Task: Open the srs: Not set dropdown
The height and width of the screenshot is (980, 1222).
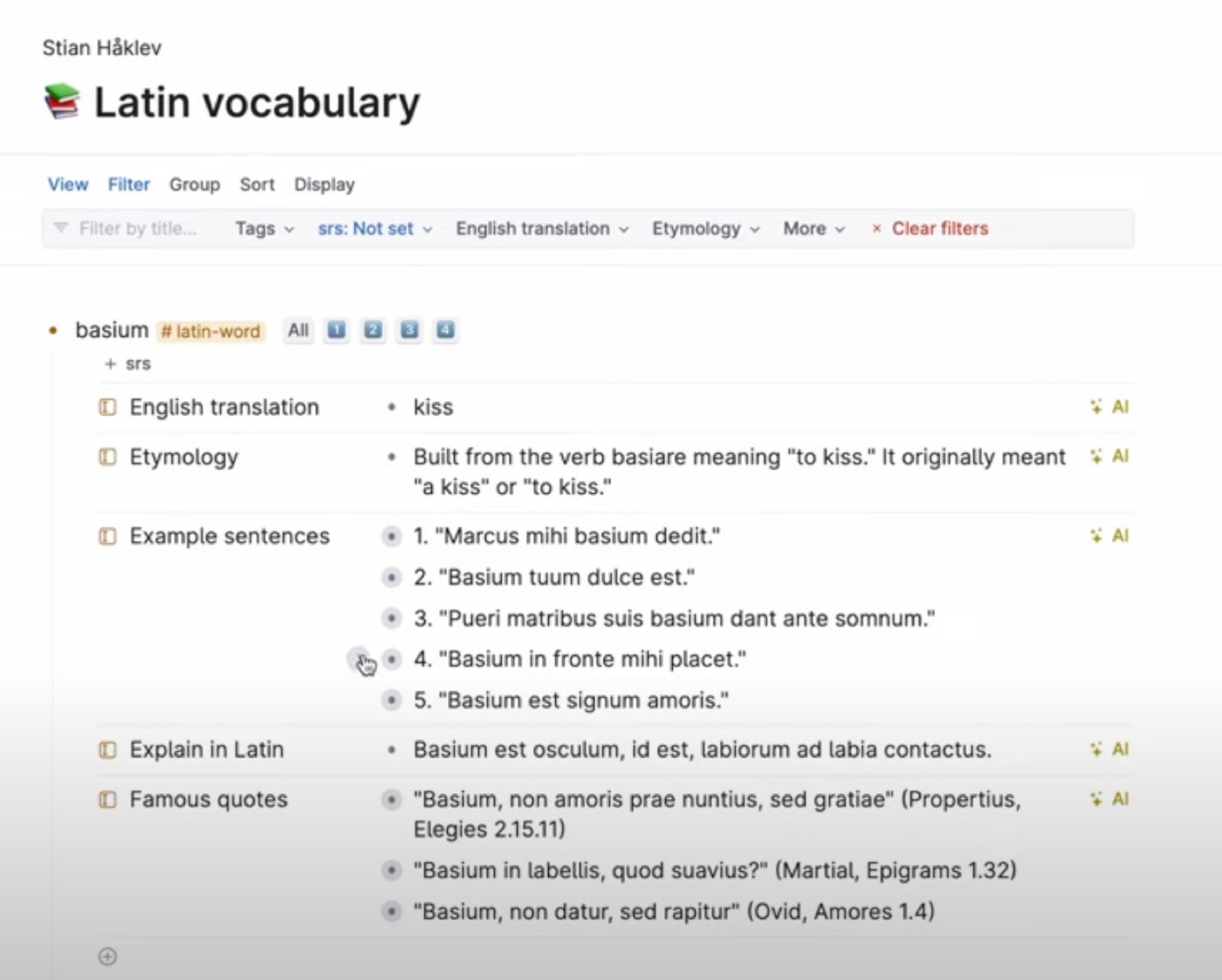Action: tap(375, 229)
